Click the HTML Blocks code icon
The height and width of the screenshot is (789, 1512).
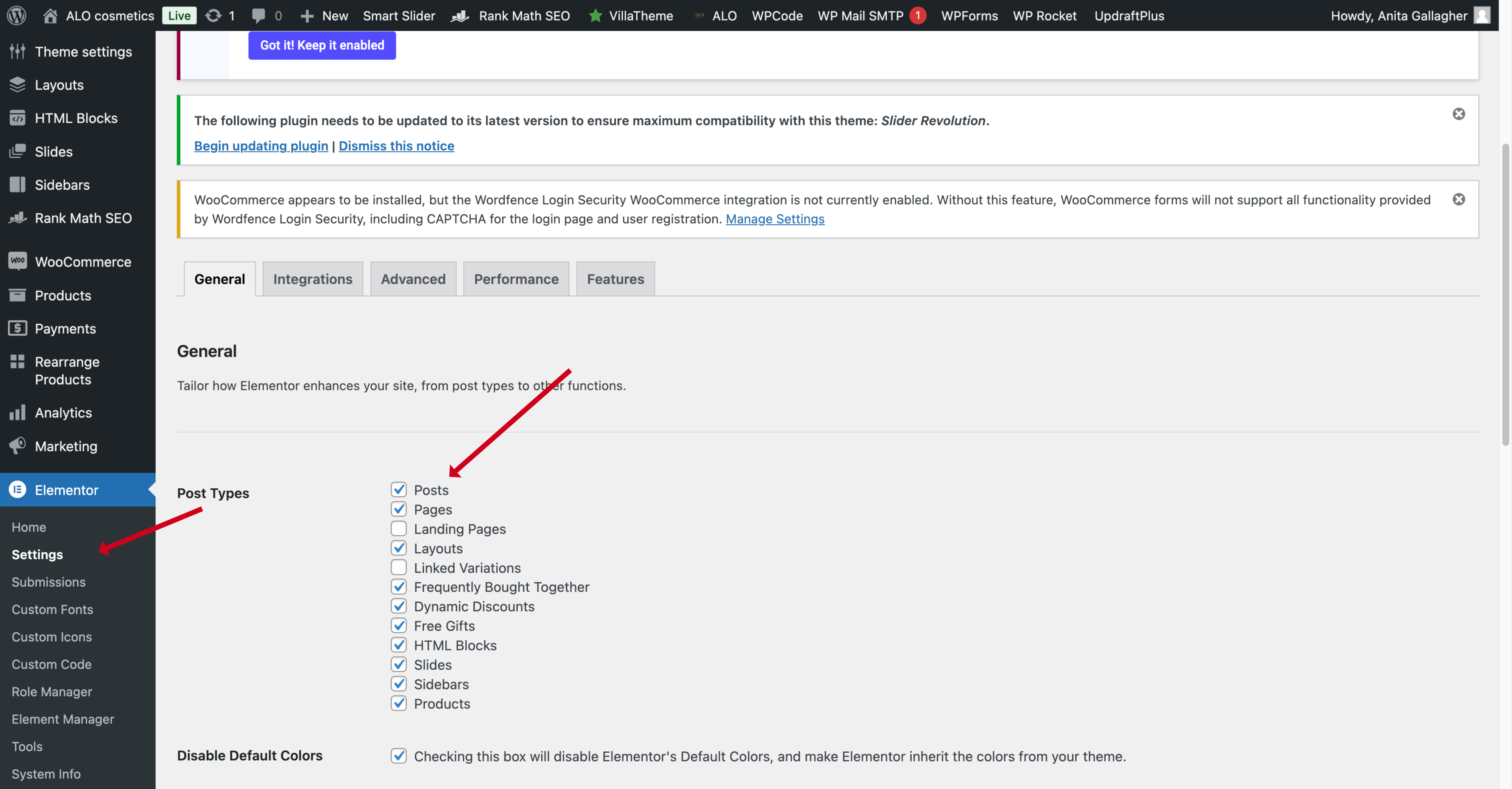coord(18,118)
